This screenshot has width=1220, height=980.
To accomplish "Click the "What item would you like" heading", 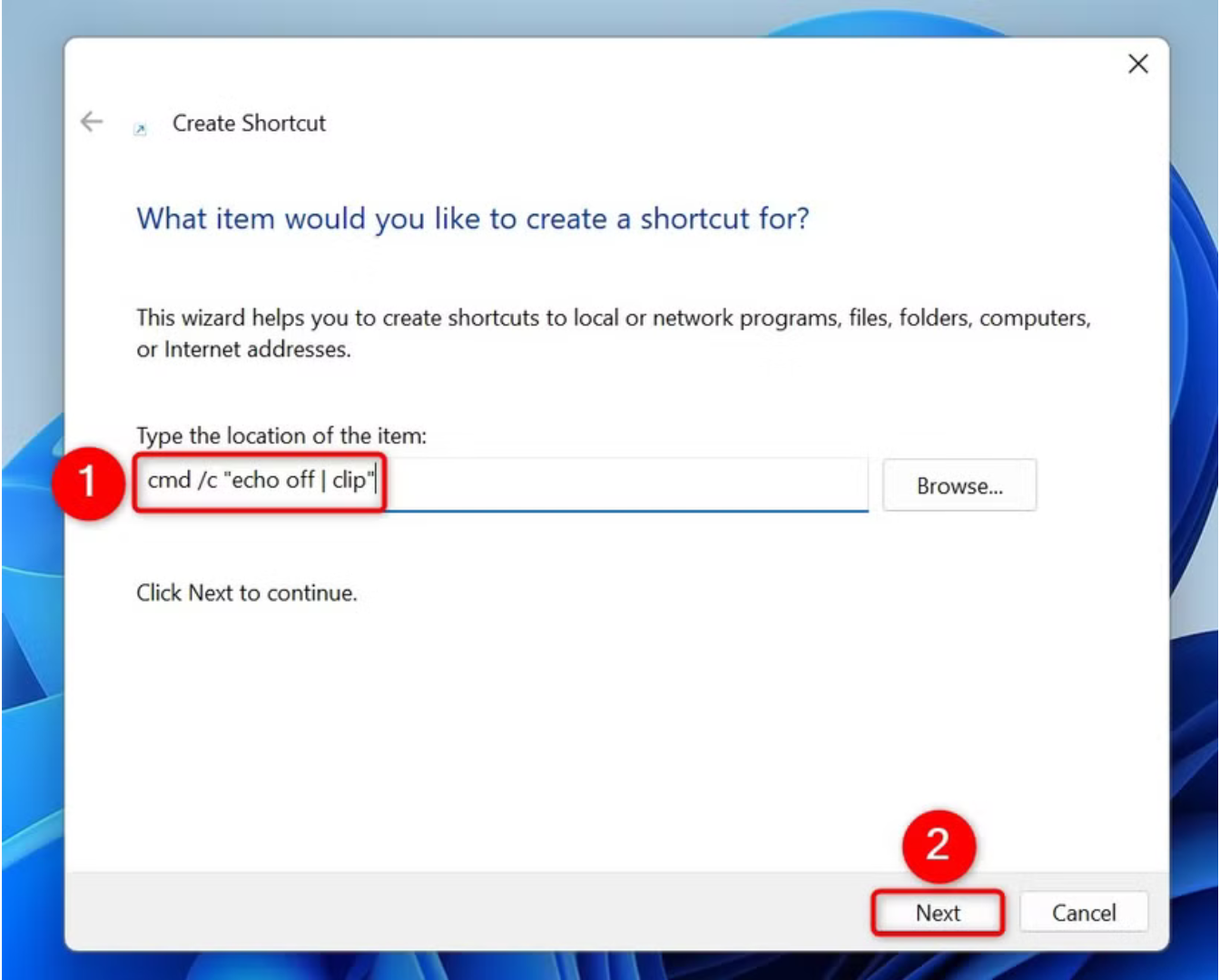I will pyautogui.click(x=472, y=219).
